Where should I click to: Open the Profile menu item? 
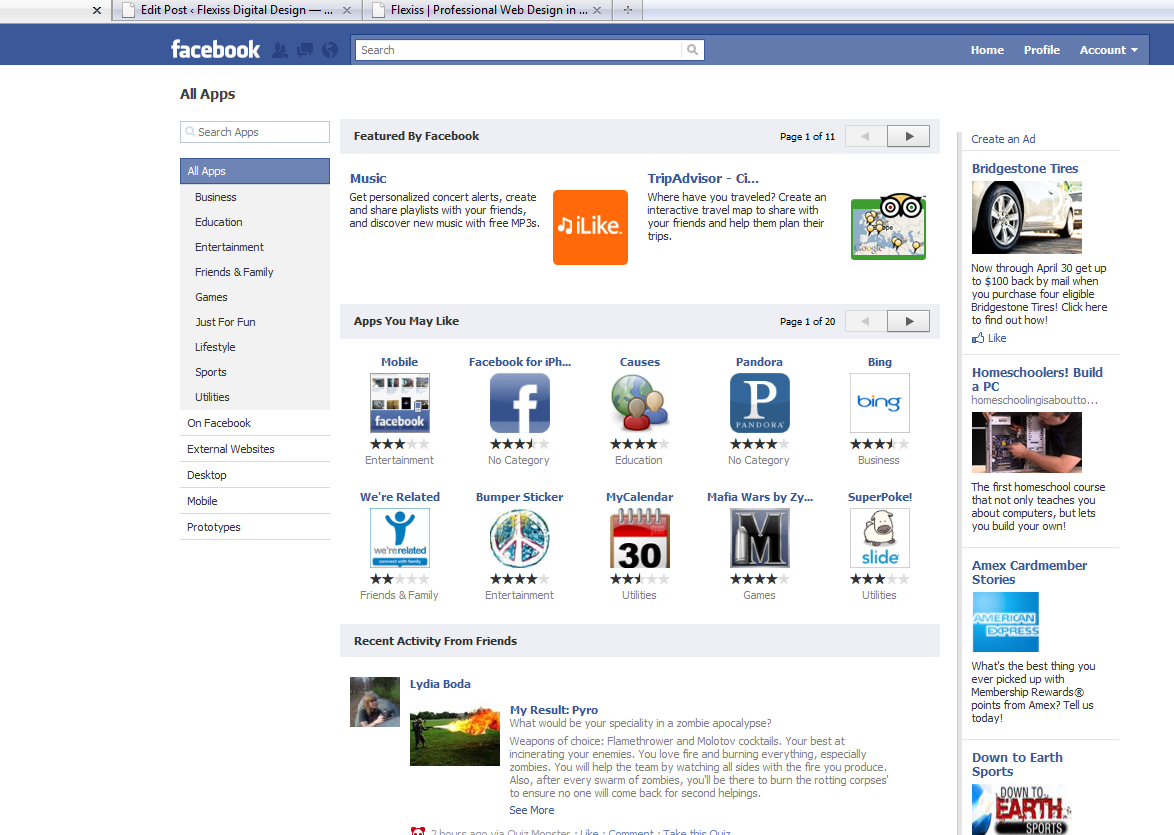1041,50
